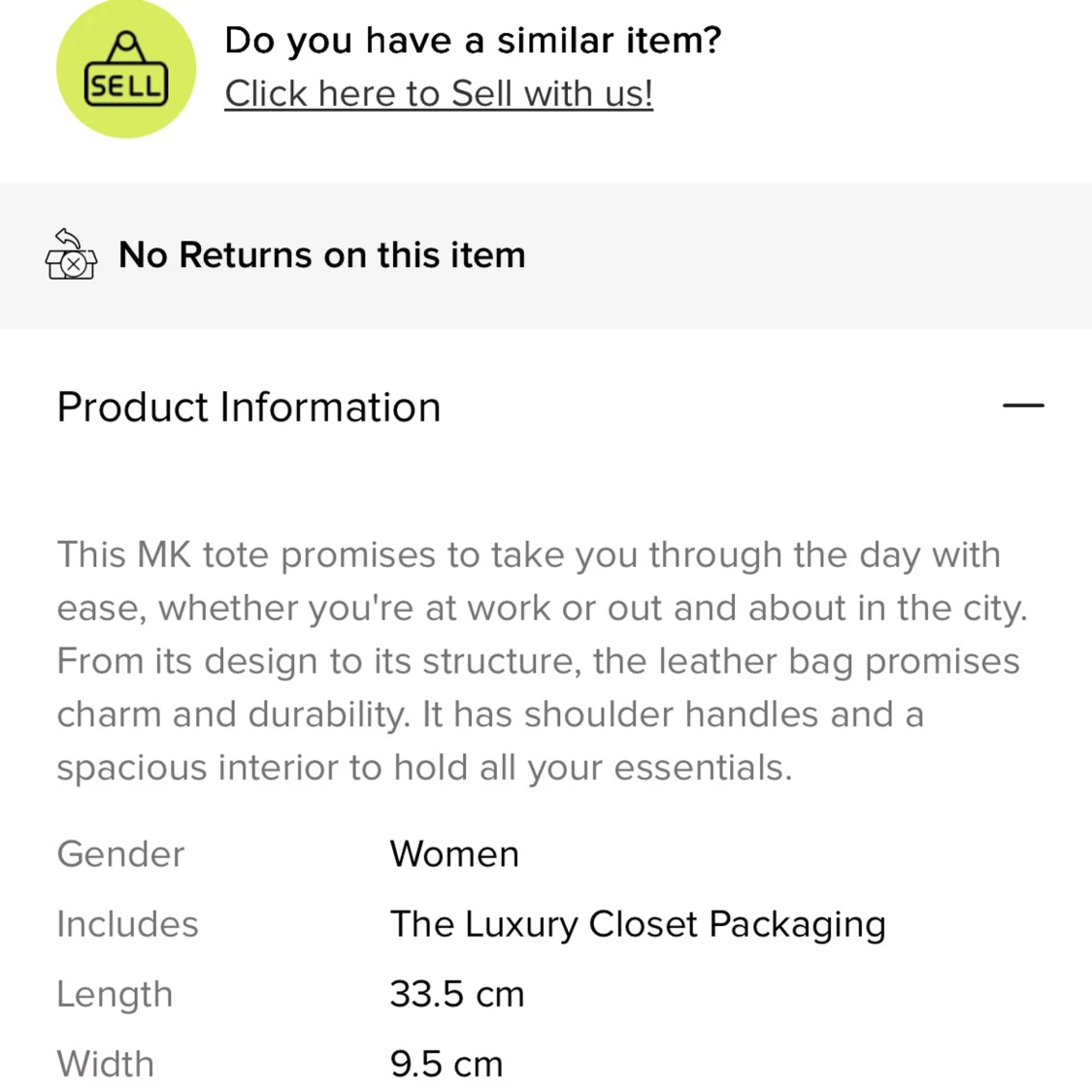Click the Gender label
Image resolution: width=1092 pixels, height=1092 pixels.
pos(120,854)
